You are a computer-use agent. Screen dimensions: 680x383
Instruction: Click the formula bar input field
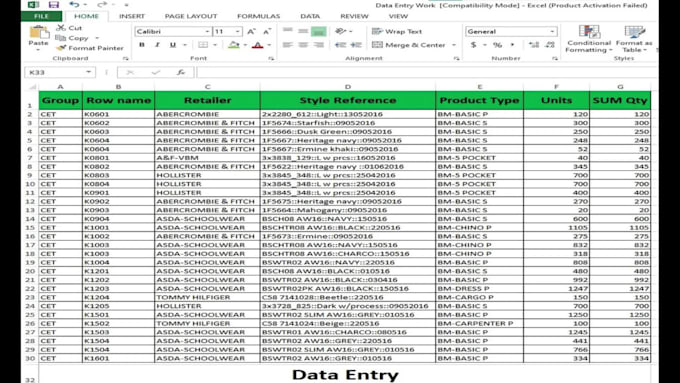[x=427, y=72]
